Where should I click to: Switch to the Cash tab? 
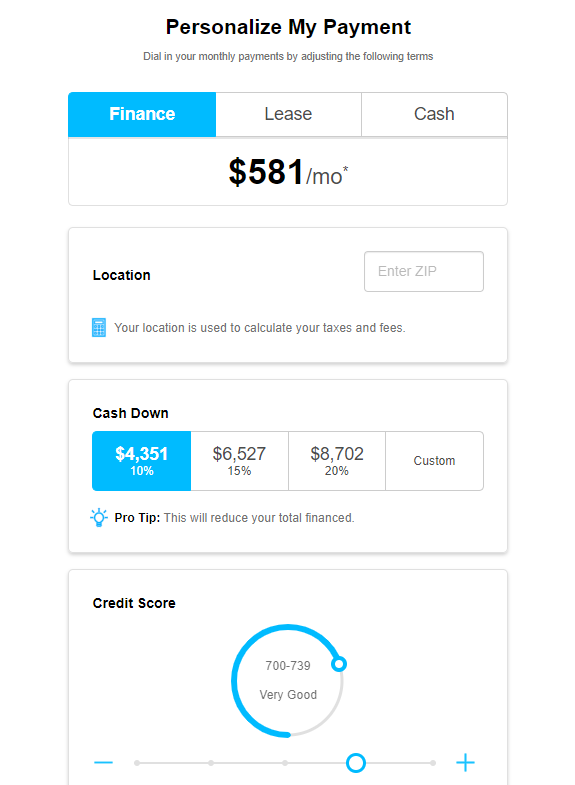pyautogui.click(x=434, y=114)
